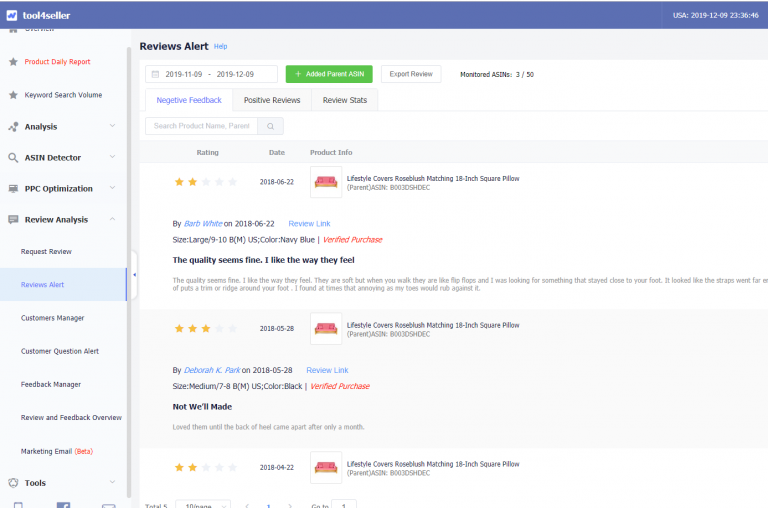Click two-star rating of 2018-04-22 review

coord(206,468)
